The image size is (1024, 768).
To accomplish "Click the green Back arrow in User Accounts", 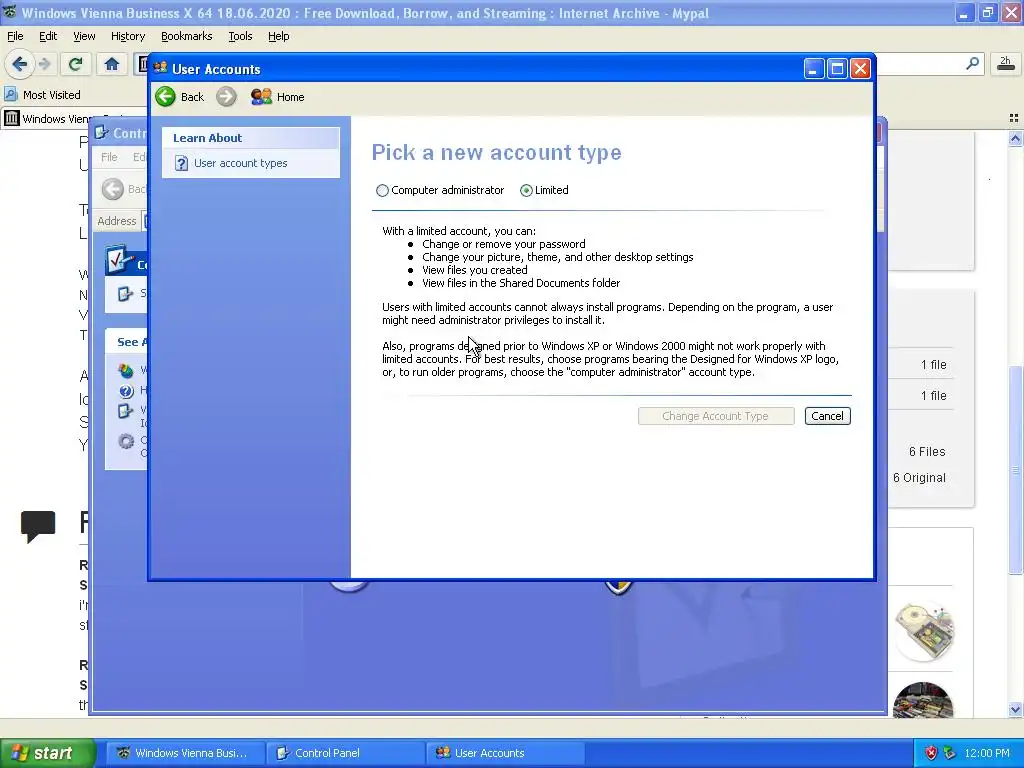I will [166, 97].
